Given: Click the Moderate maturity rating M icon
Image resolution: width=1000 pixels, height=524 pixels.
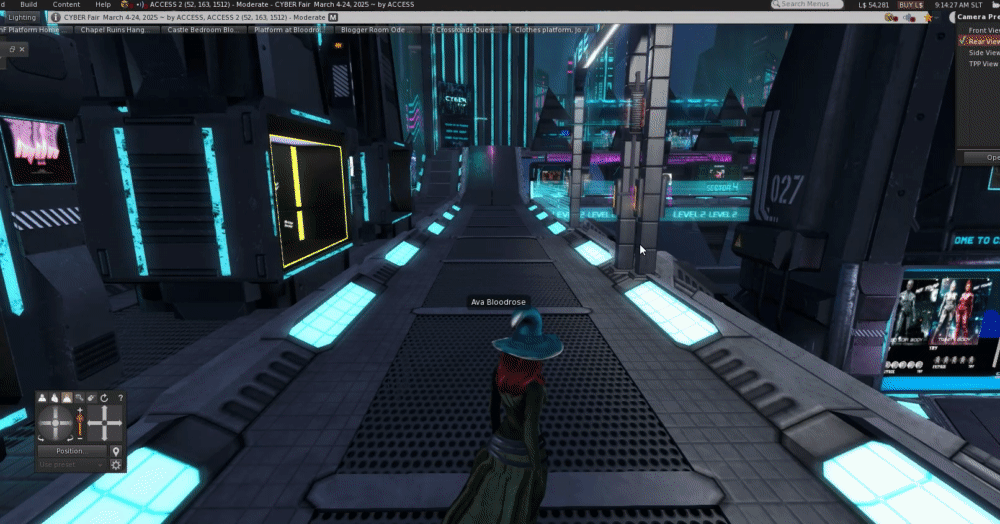Looking at the screenshot, I should (x=333, y=17).
